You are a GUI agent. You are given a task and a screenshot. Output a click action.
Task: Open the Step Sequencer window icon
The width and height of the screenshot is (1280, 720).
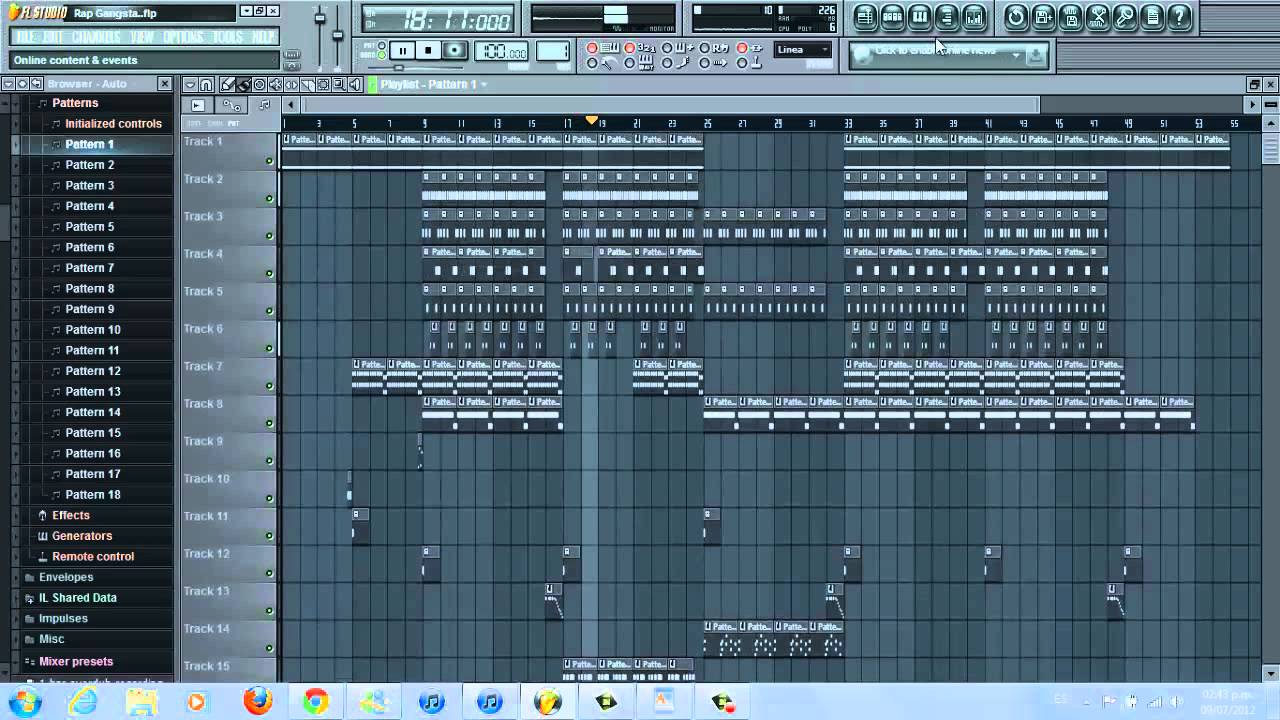pos(892,17)
